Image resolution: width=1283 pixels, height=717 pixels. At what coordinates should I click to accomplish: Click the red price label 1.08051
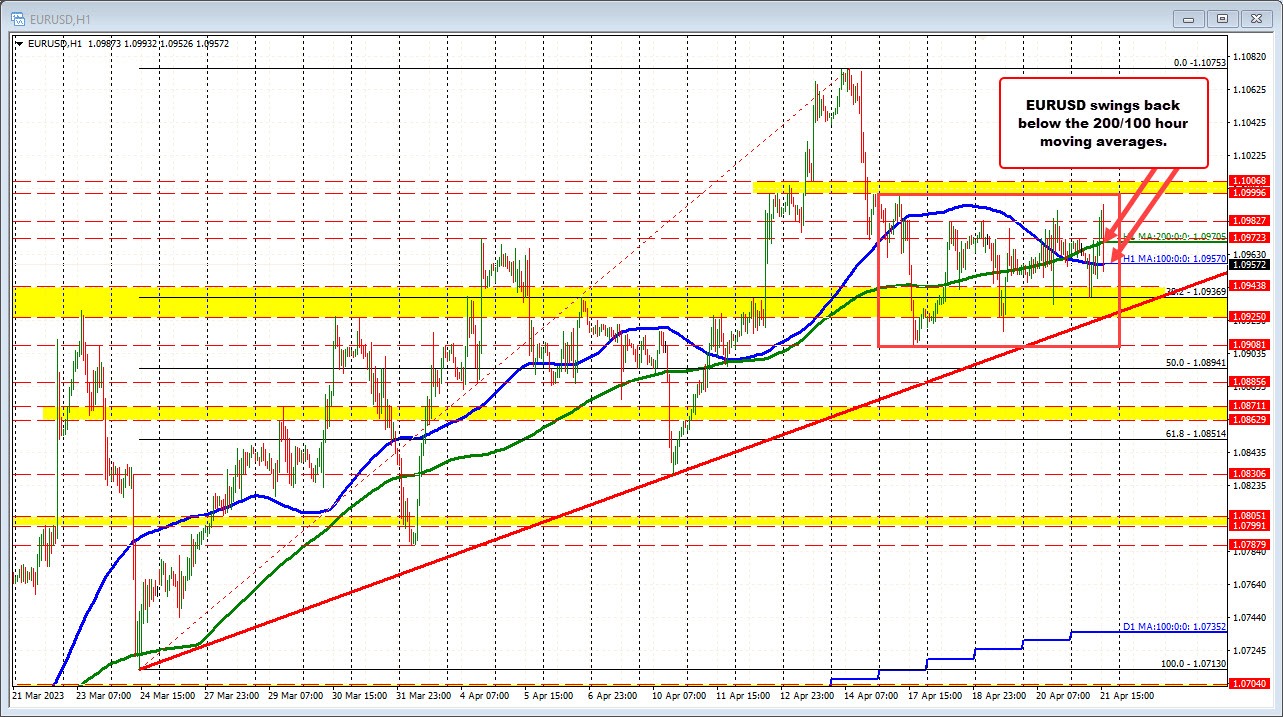point(1250,515)
